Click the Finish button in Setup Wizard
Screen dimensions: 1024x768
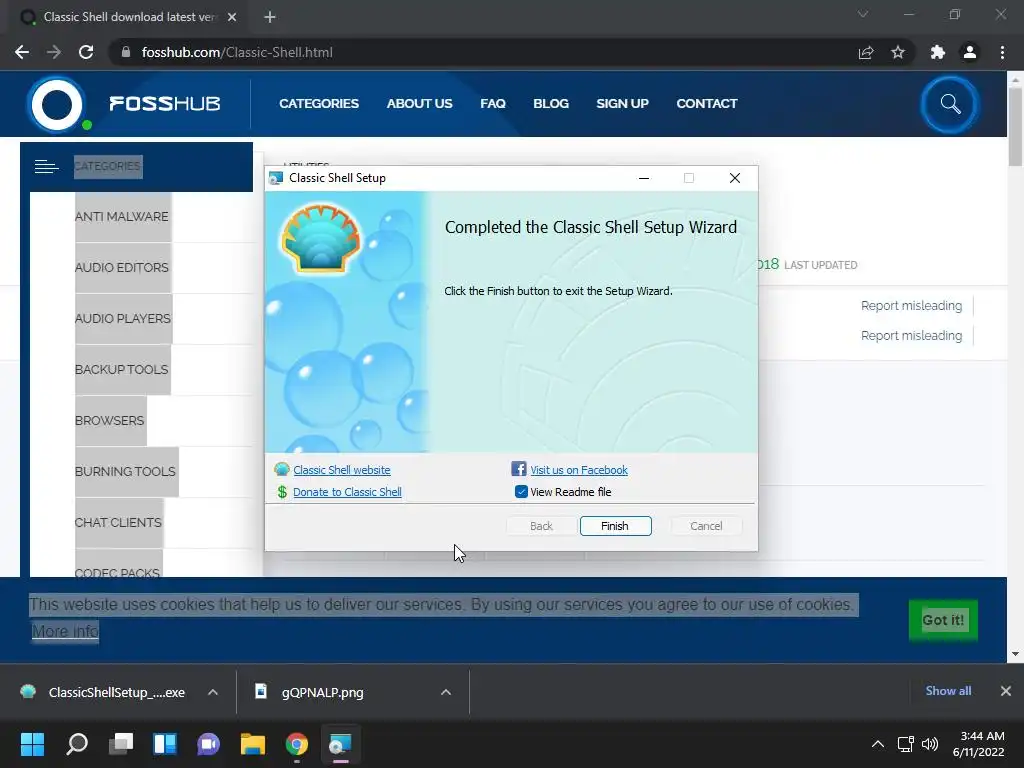[615, 526]
